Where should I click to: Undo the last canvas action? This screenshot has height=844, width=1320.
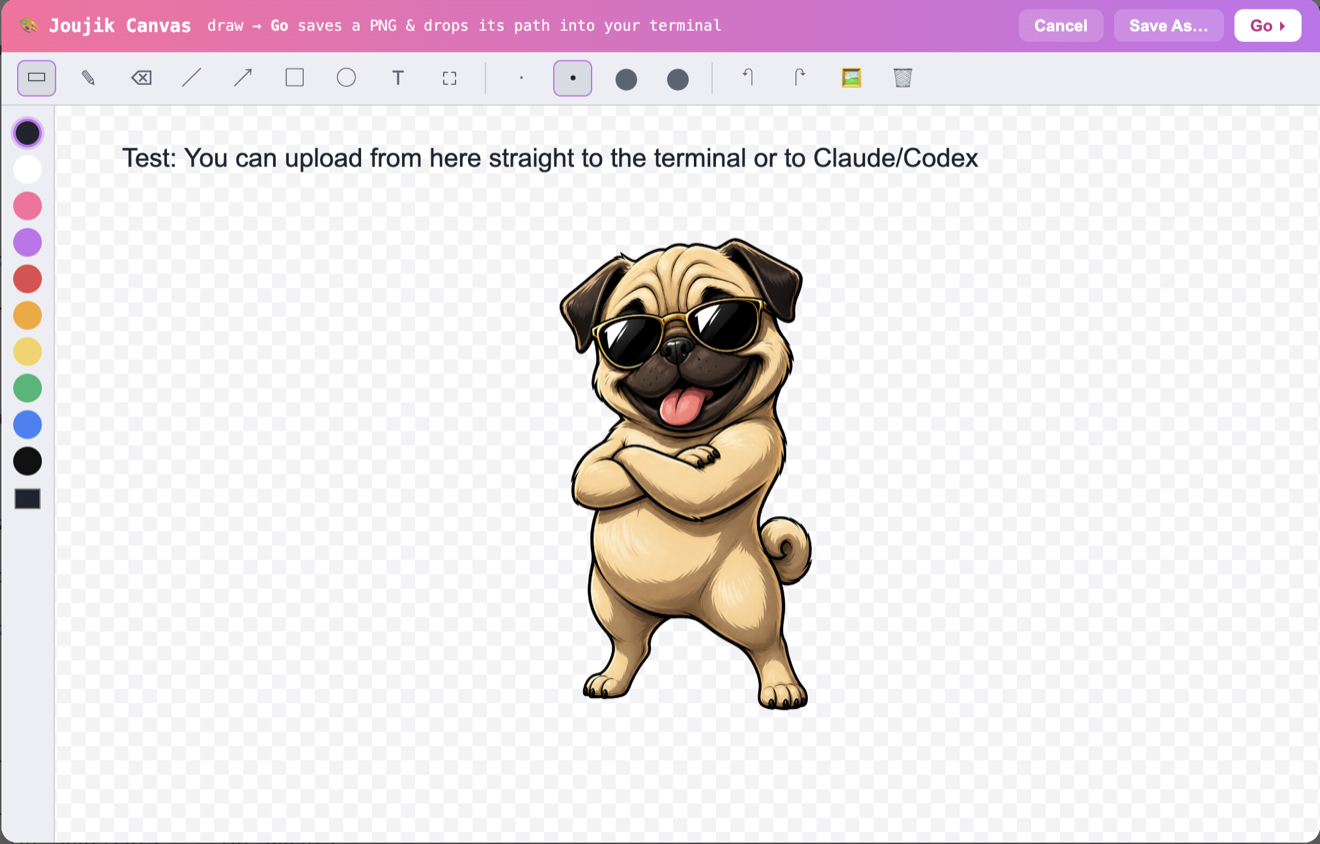point(748,78)
